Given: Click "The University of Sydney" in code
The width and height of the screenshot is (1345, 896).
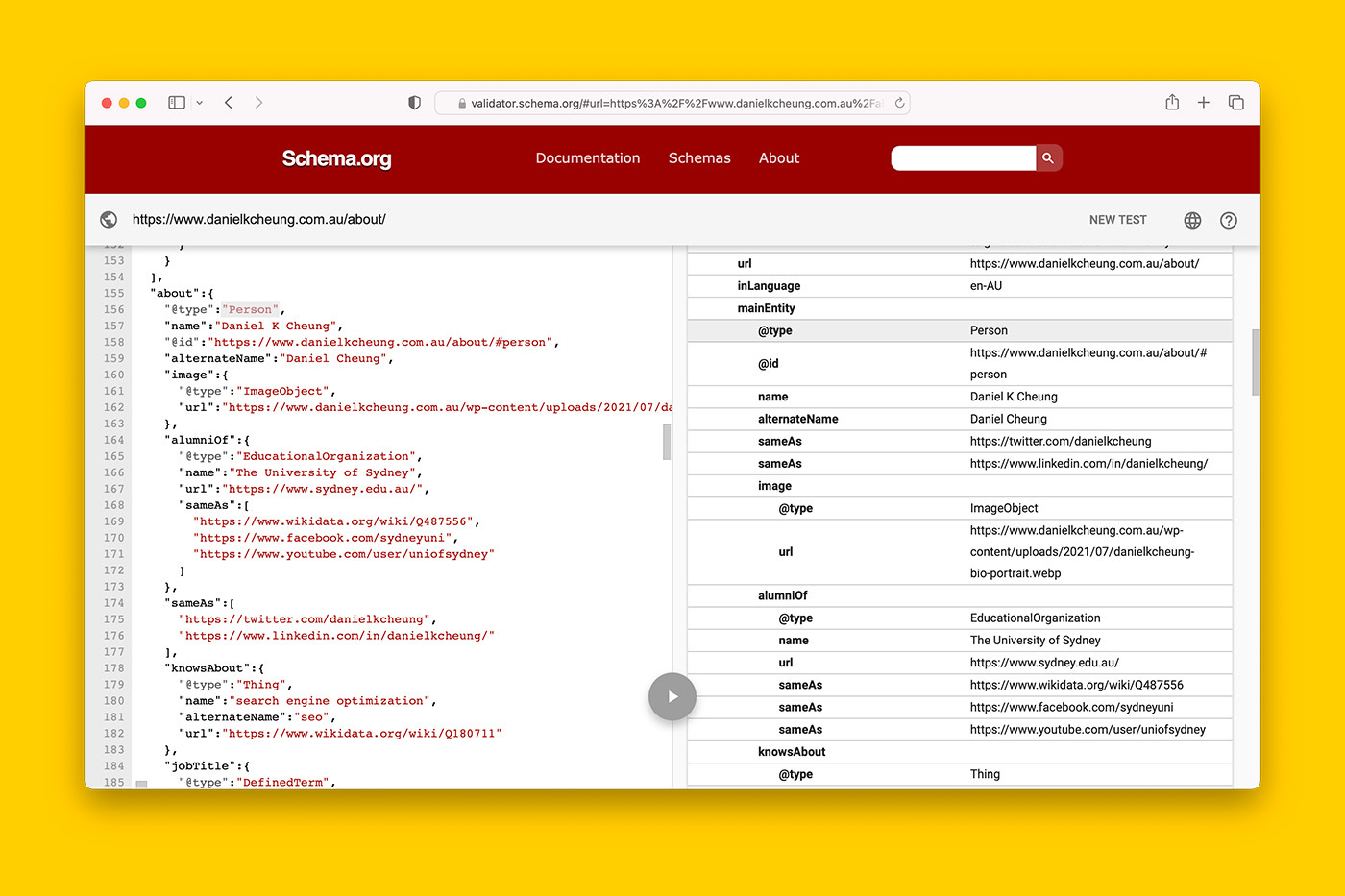Looking at the screenshot, I should pos(322,472).
